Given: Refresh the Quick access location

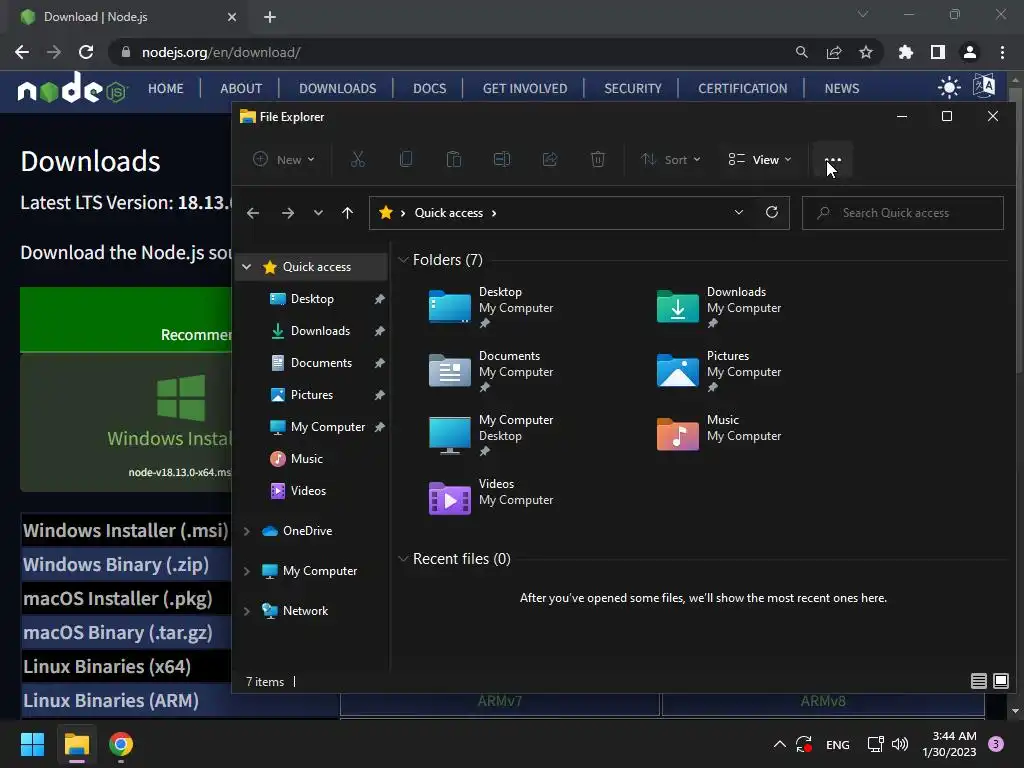Looking at the screenshot, I should click(x=772, y=212).
